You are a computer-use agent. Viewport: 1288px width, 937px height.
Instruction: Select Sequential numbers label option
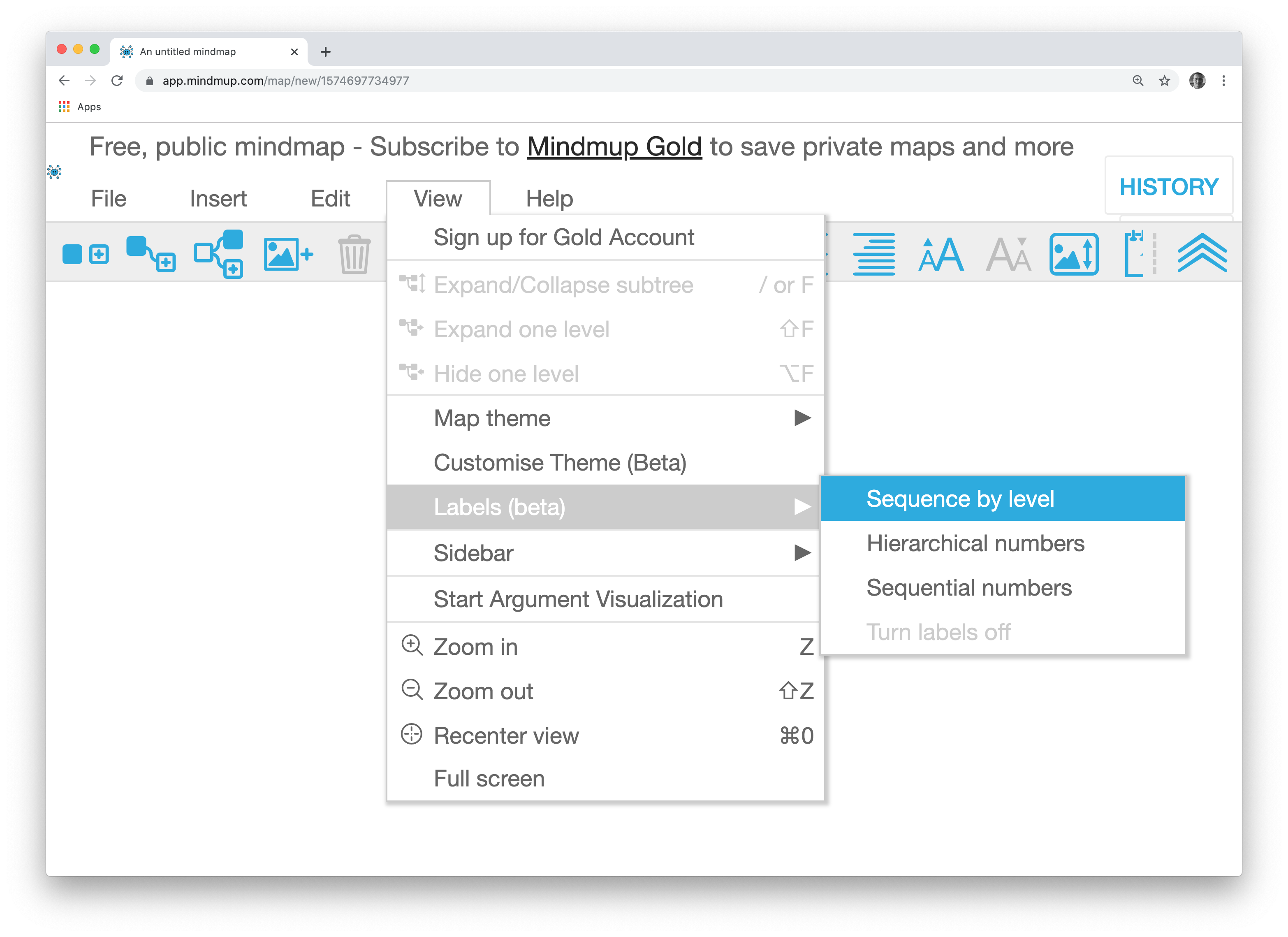coord(1002,588)
